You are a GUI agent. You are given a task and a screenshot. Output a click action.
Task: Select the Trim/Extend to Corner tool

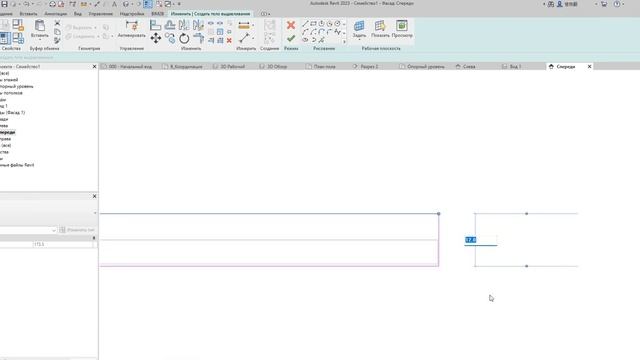coord(198,39)
